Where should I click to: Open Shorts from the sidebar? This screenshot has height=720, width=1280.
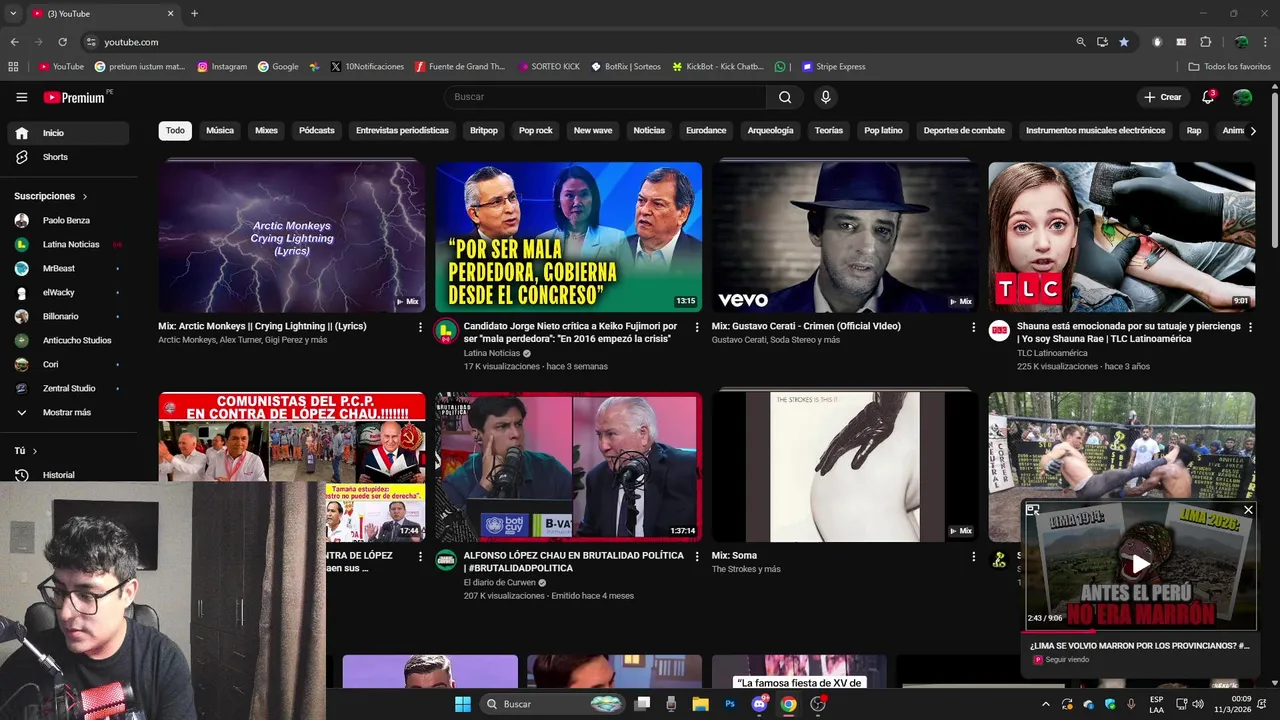[68, 157]
